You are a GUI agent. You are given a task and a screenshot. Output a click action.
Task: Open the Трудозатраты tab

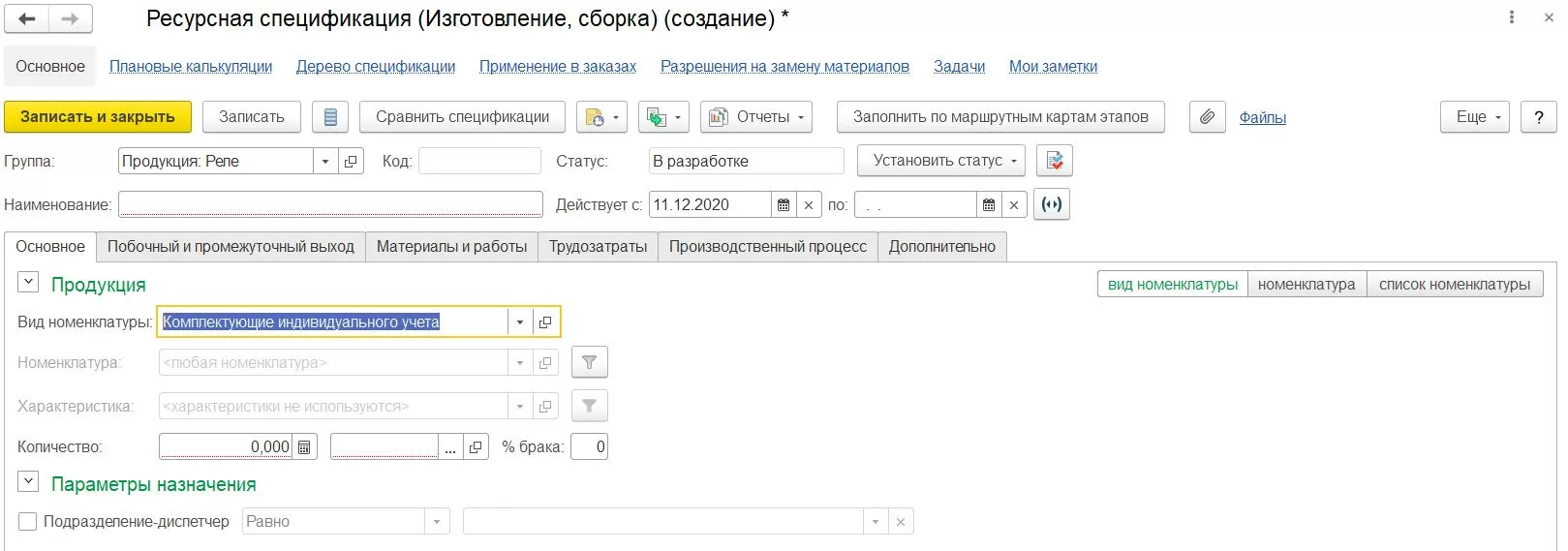(598, 247)
